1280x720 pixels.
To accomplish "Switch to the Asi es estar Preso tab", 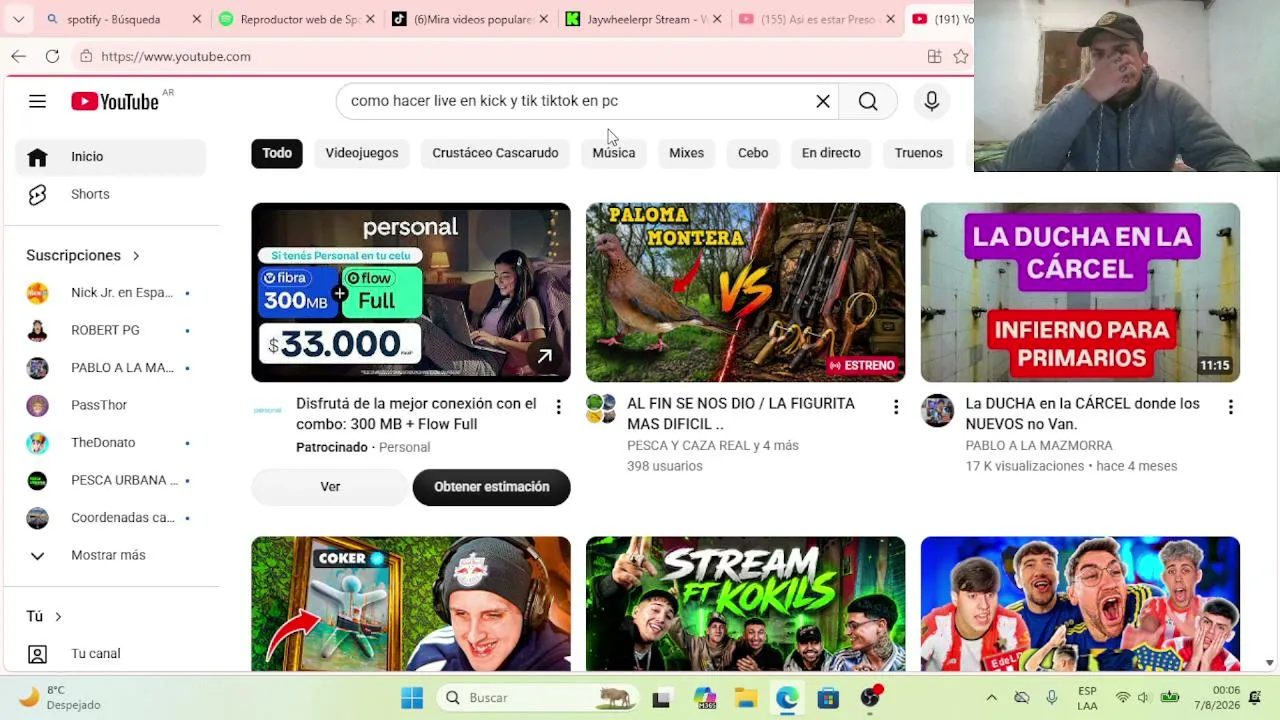I will pos(814,19).
